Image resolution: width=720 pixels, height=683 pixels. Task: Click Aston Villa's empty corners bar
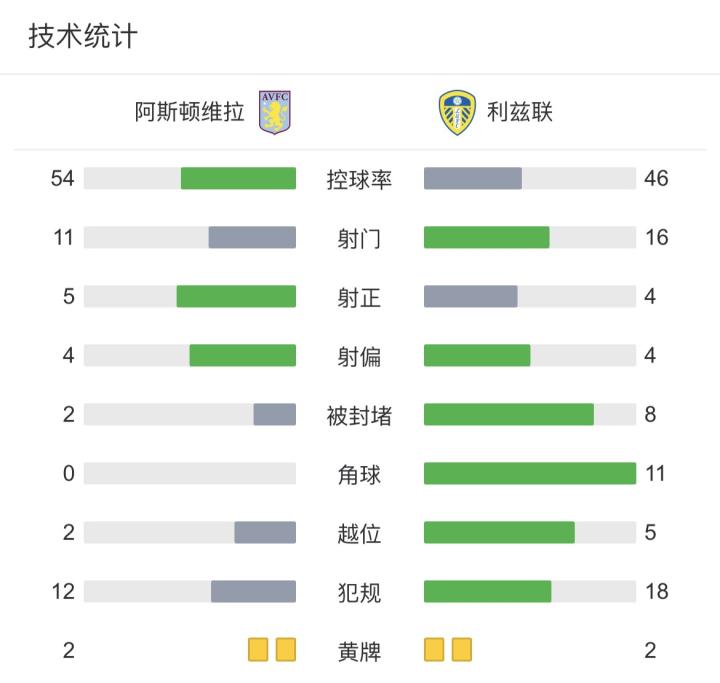[x=190, y=473]
